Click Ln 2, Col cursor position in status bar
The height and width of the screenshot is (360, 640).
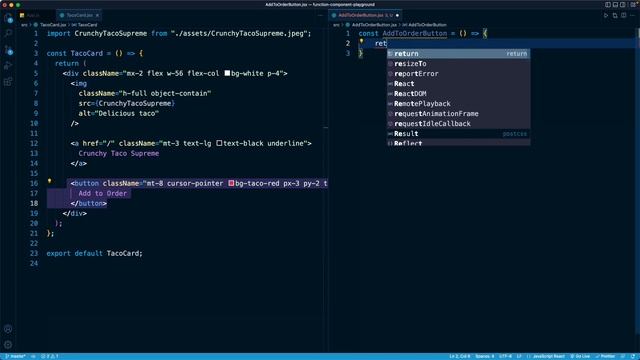tap(460, 356)
